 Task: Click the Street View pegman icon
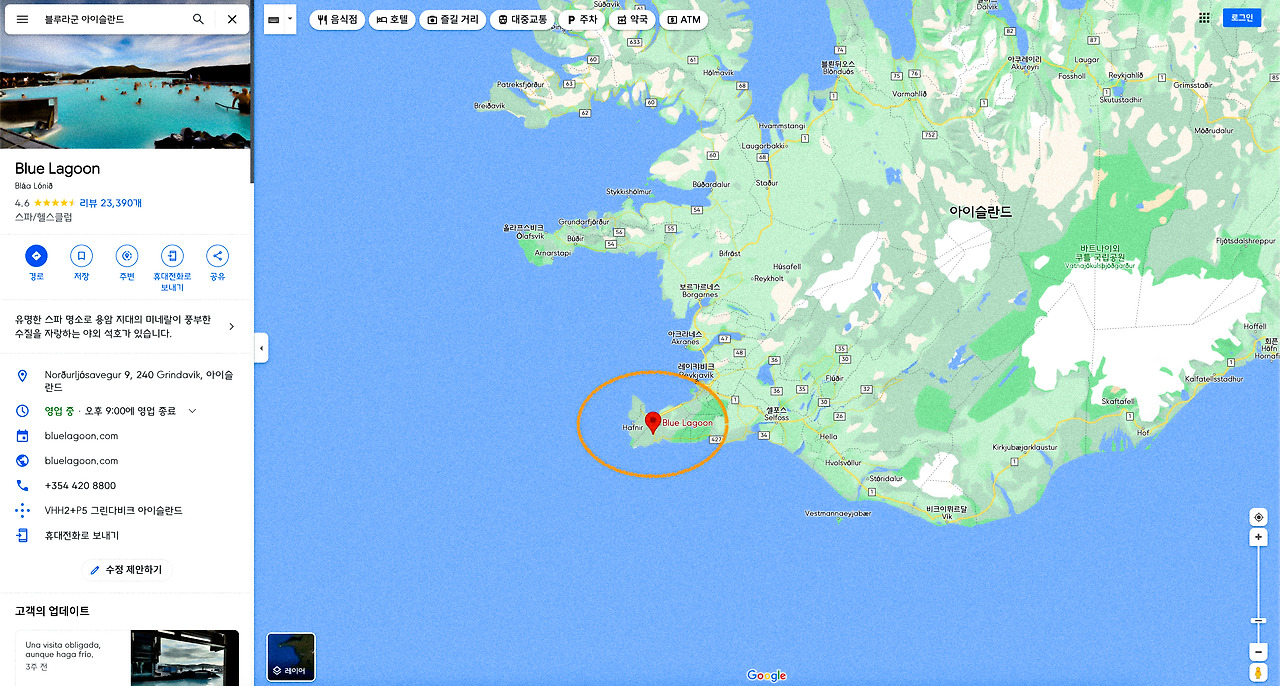coord(1259,672)
